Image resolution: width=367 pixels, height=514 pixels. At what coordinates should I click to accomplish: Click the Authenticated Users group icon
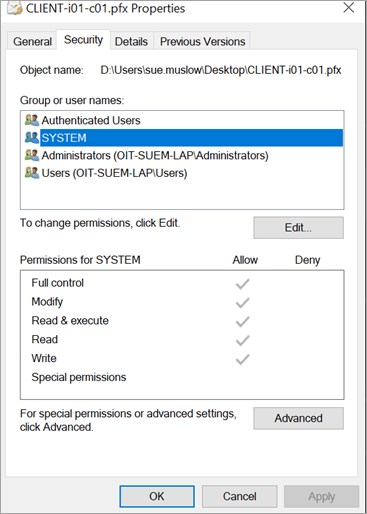coord(32,120)
